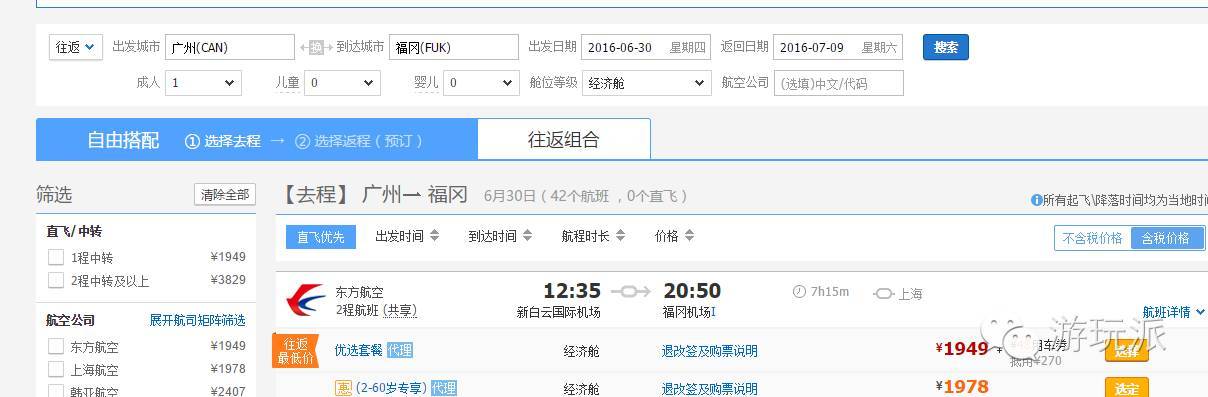The image size is (1208, 397).
Task: Click the 搜索 search button
Action: click(x=945, y=47)
